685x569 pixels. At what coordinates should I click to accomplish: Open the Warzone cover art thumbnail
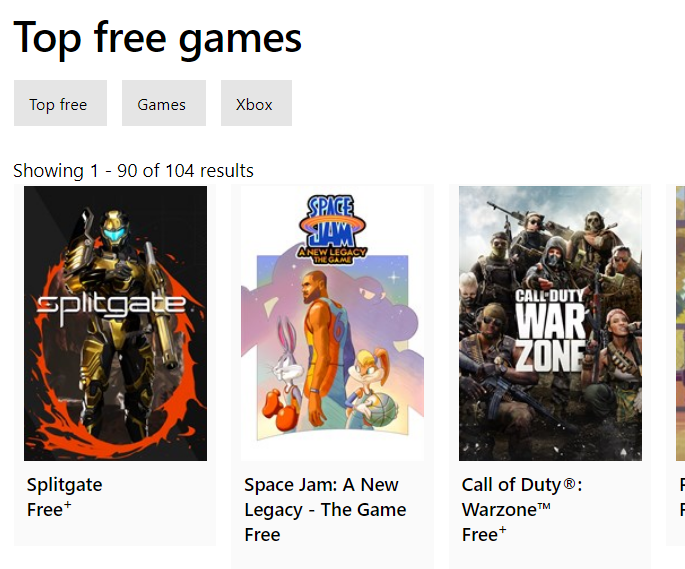coord(550,323)
